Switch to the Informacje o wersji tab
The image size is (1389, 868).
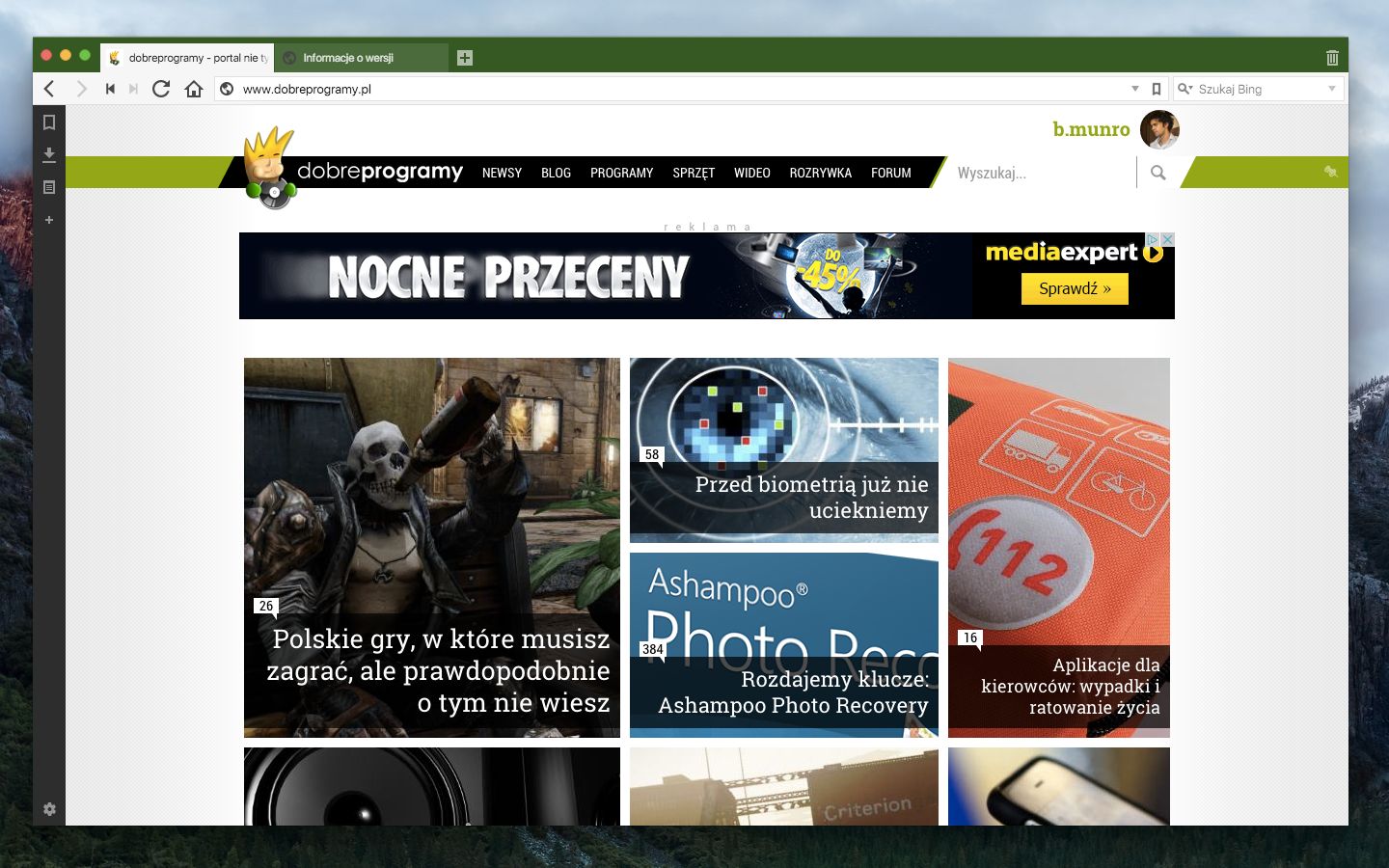point(362,58)
